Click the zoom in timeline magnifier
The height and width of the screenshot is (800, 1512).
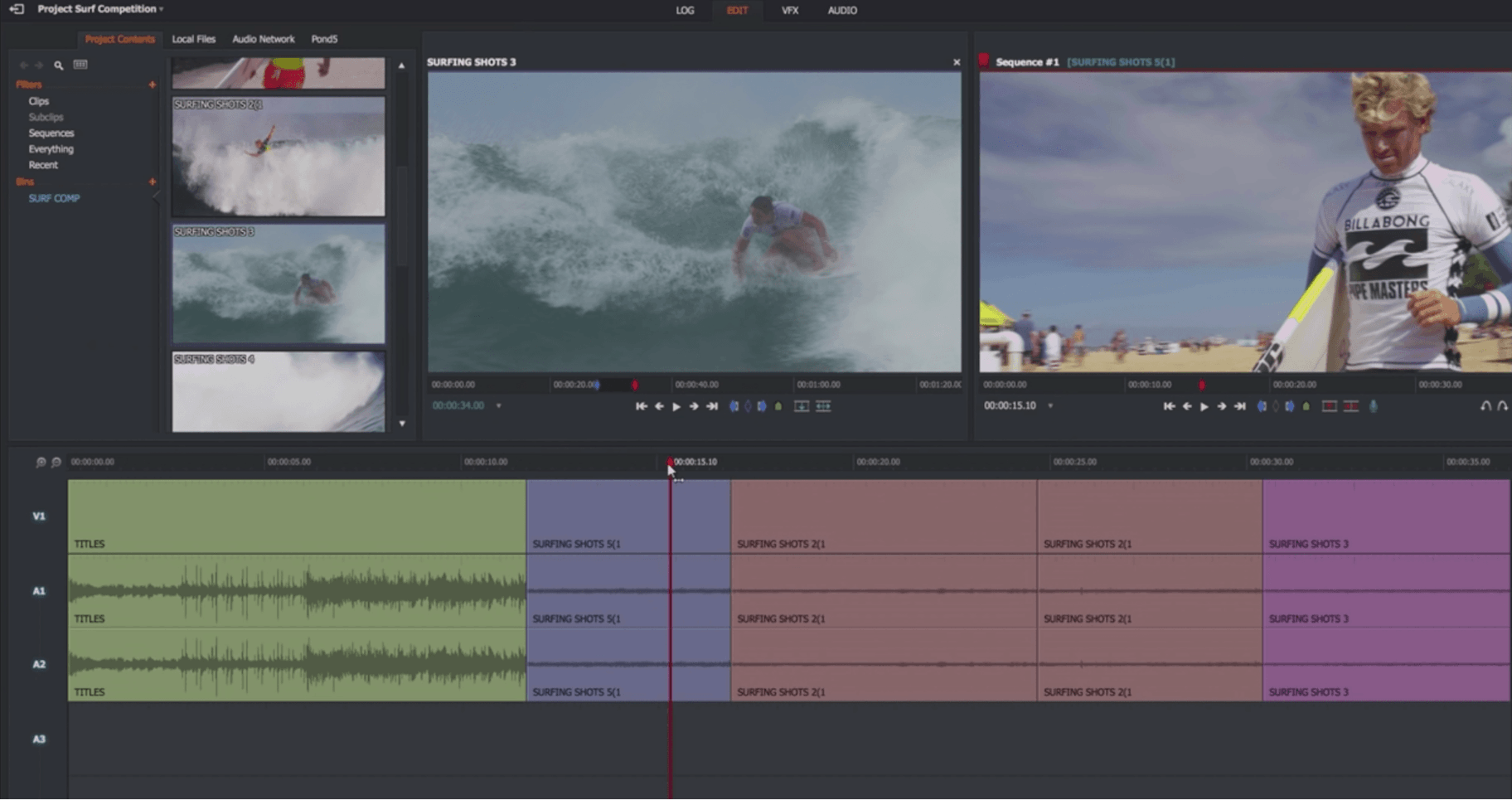point(41,463)
